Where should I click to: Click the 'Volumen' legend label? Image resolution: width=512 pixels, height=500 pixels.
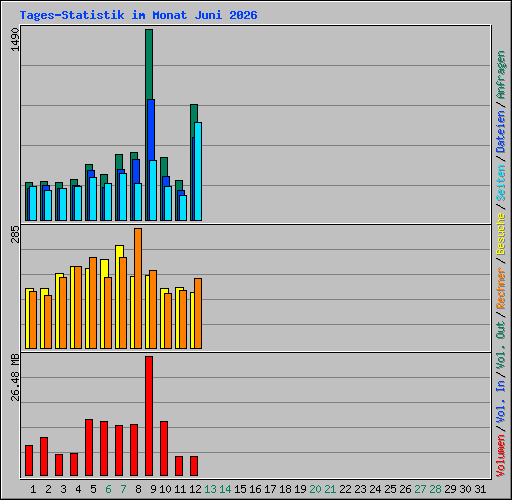coord(501,455)
